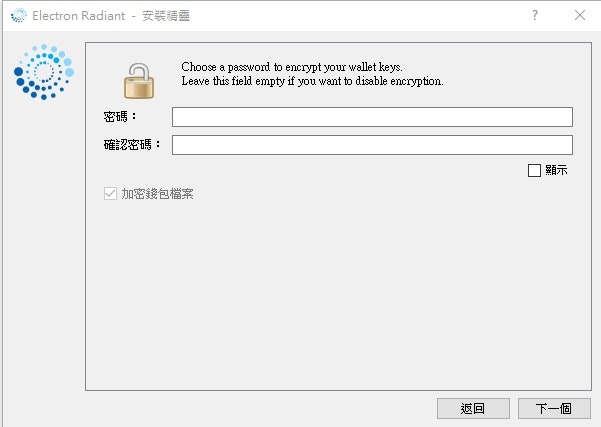Open help with the question mark button
601x427 pixels.
click(x=535, y=15)
